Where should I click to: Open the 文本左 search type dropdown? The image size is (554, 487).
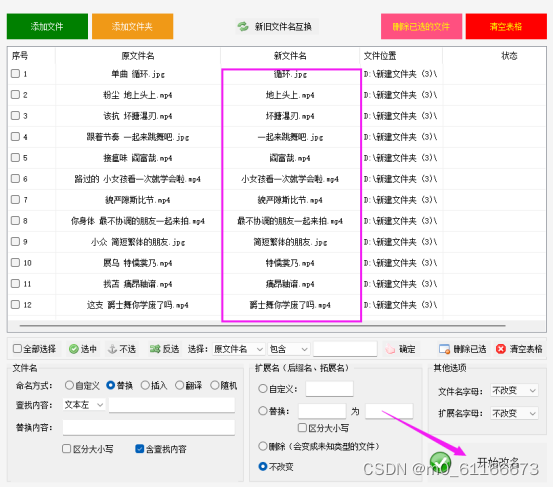coord(84,405)
